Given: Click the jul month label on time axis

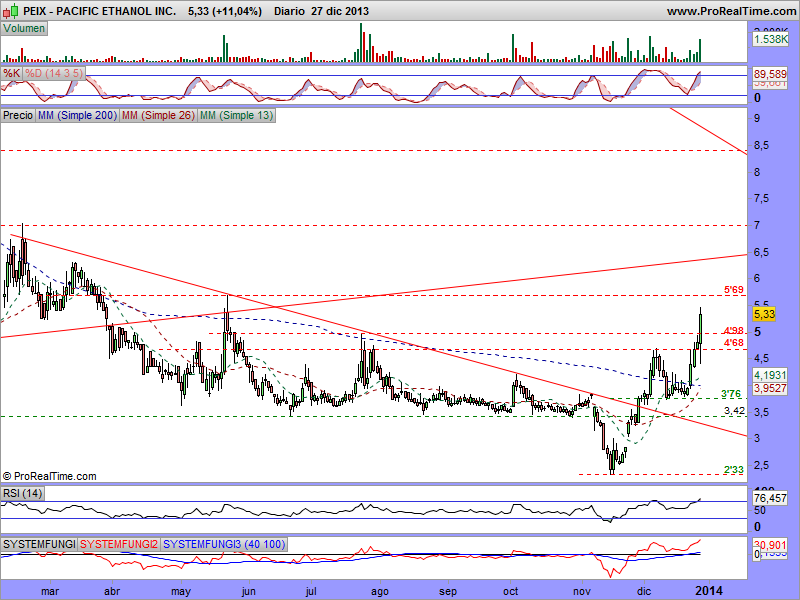Looking at the screenshot, I should [x=311, y=591].
